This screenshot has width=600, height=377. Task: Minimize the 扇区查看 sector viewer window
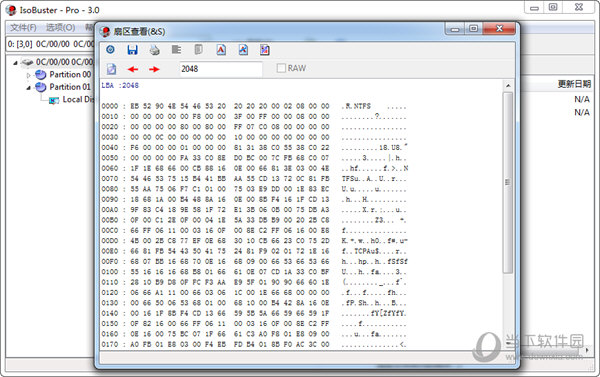pos(455,29)
